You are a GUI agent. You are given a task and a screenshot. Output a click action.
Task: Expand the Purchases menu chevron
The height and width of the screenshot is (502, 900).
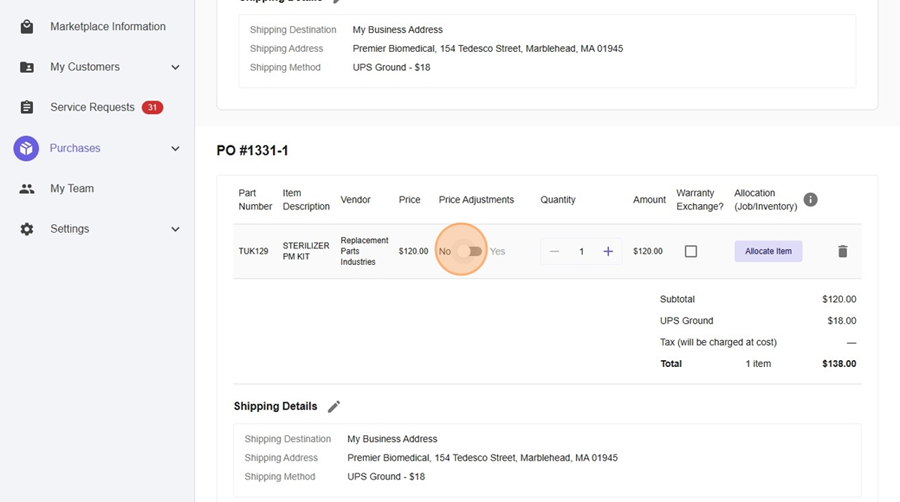tap(175, 148)
